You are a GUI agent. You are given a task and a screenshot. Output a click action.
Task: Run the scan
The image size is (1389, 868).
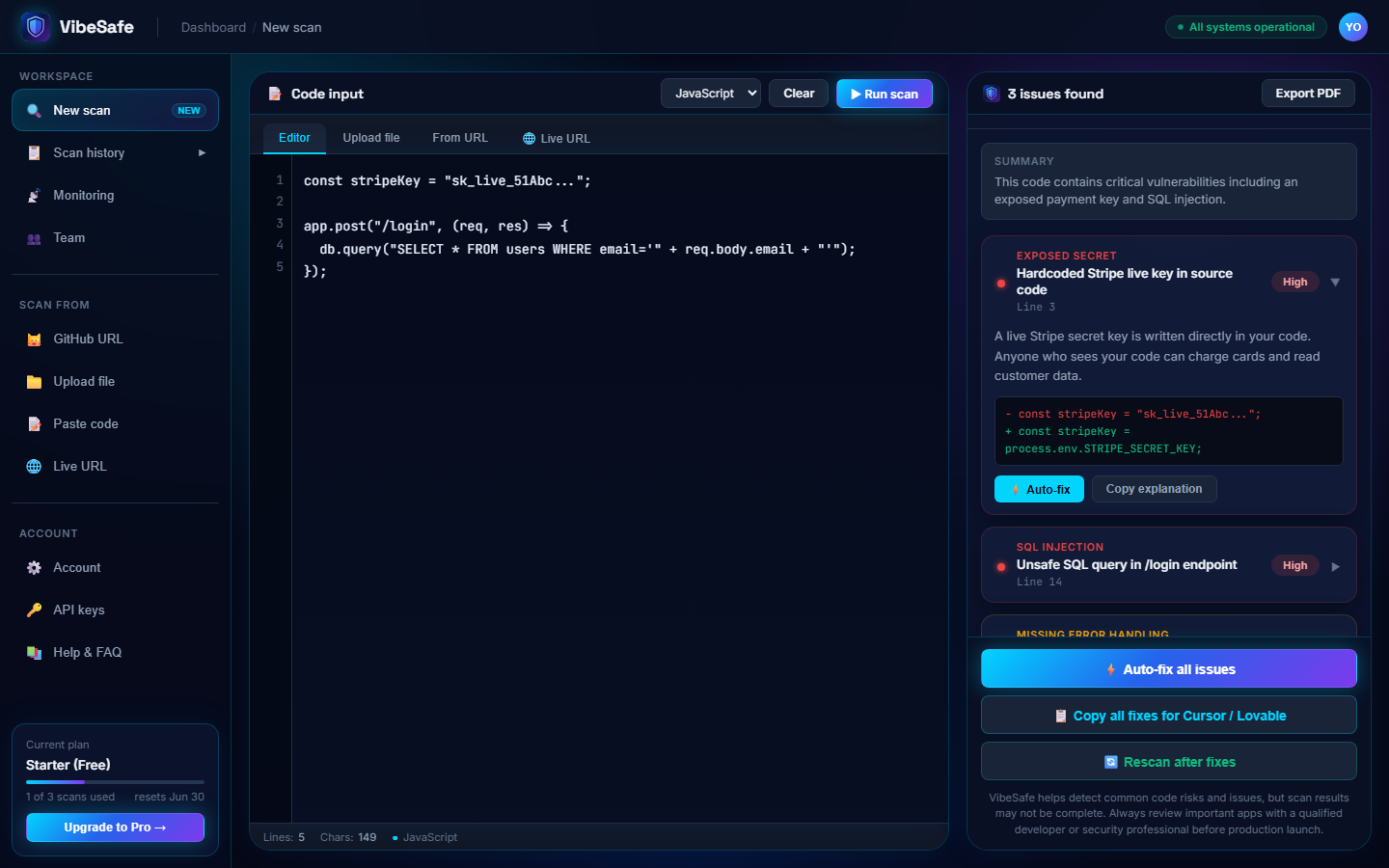(x=885, y=94)
